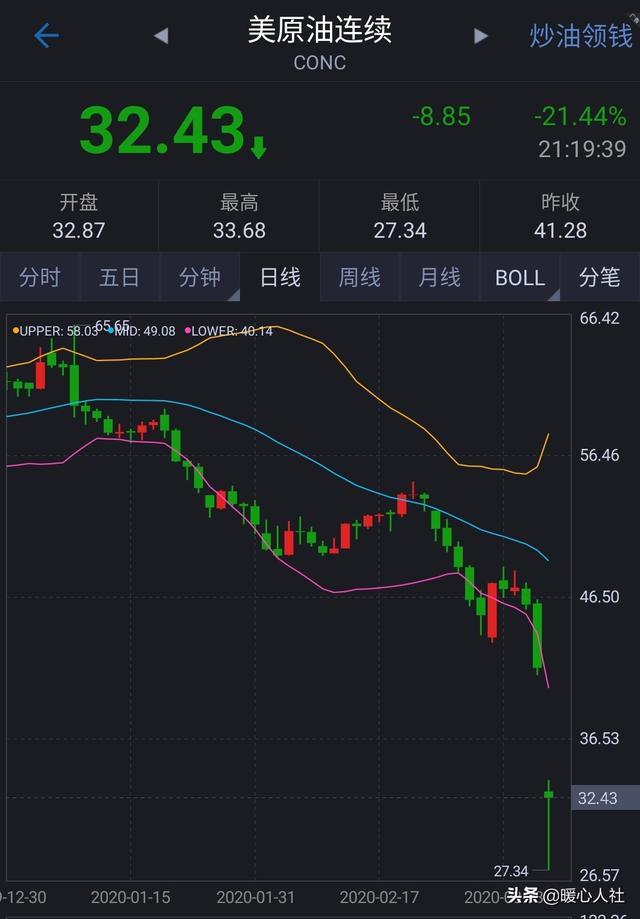Open the 分笔 tick detail tab
This screenshot has width=640, height=919.
click(600, 277)
